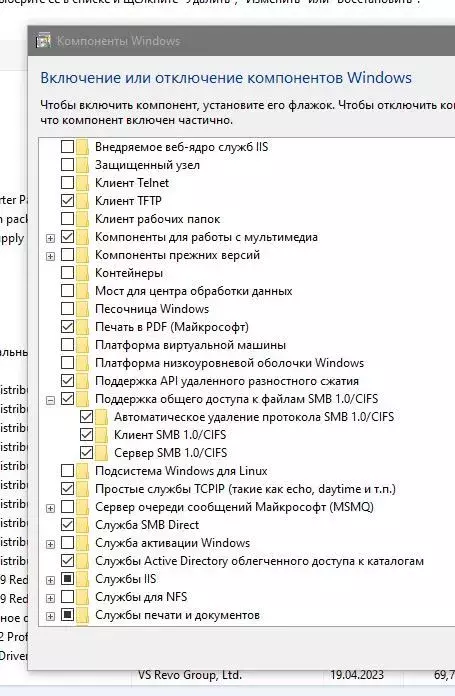Viewport: 455px width, 696px height.
Task: Enable the Клиент Telnet checkbox
Action: (67, 182)
